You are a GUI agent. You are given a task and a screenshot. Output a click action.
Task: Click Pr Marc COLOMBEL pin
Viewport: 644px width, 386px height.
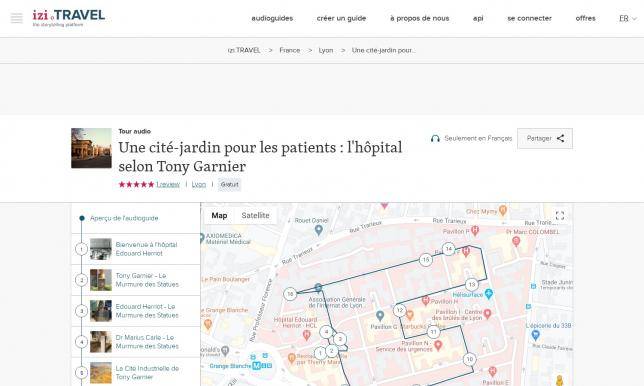point(516,241)
